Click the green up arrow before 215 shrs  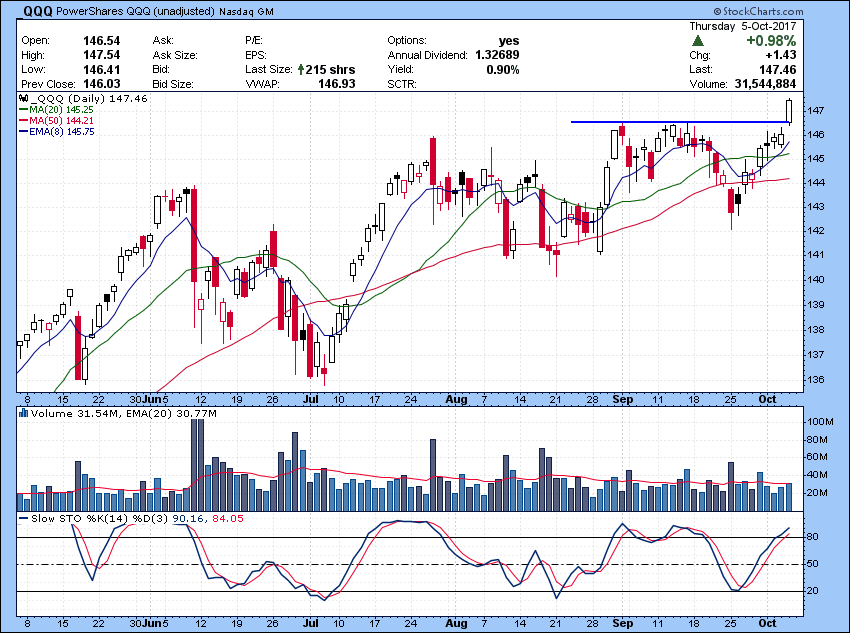click(x=300, y=69)
